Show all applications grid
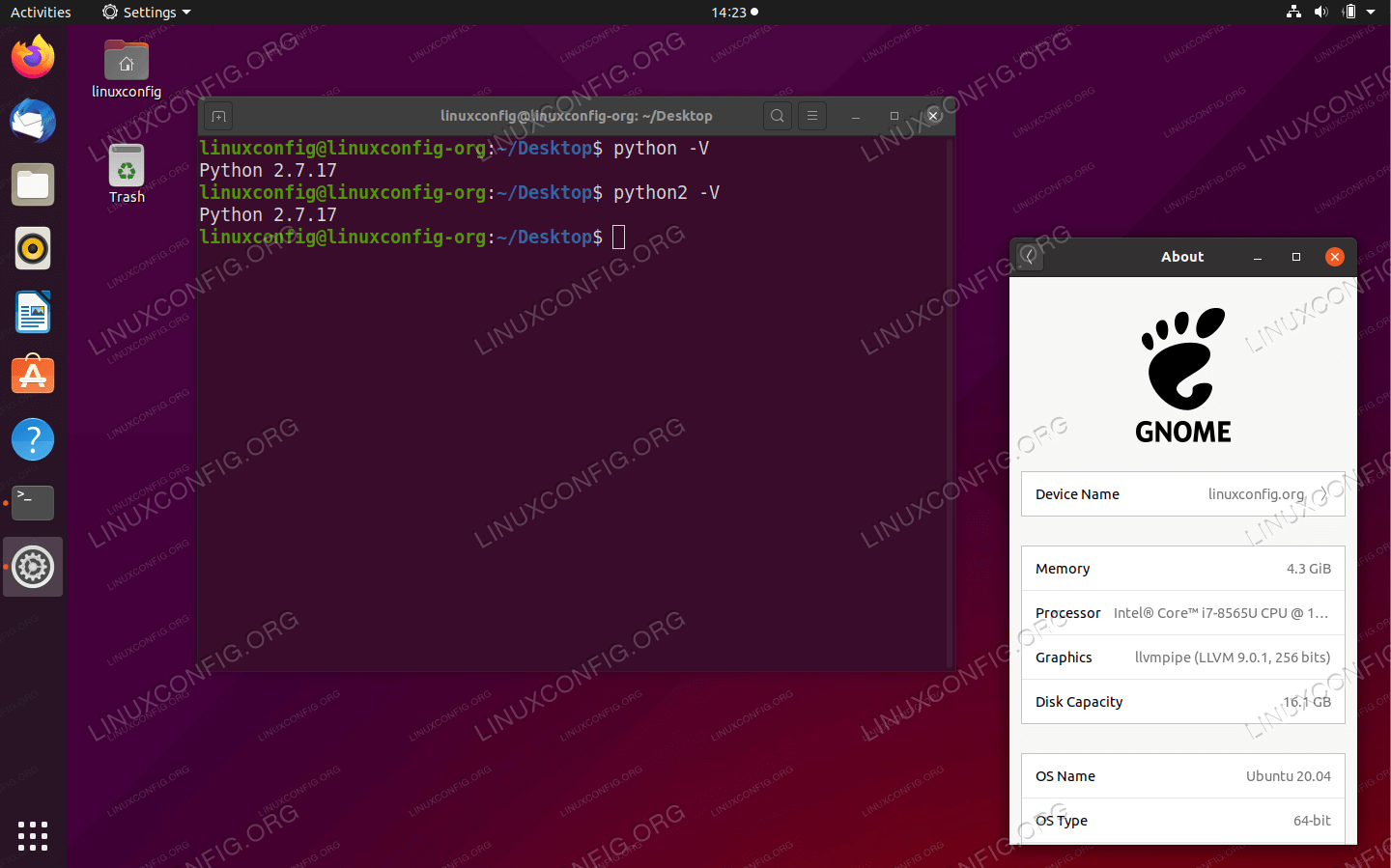This screenshot has height=868, width=1391. point(33,835)
